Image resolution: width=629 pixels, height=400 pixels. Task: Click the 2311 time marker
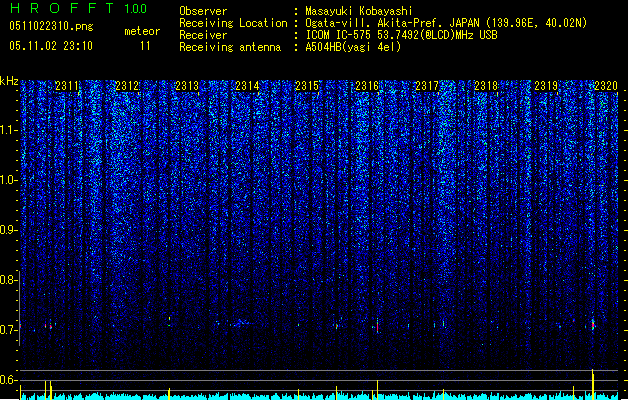click(67, 86)
